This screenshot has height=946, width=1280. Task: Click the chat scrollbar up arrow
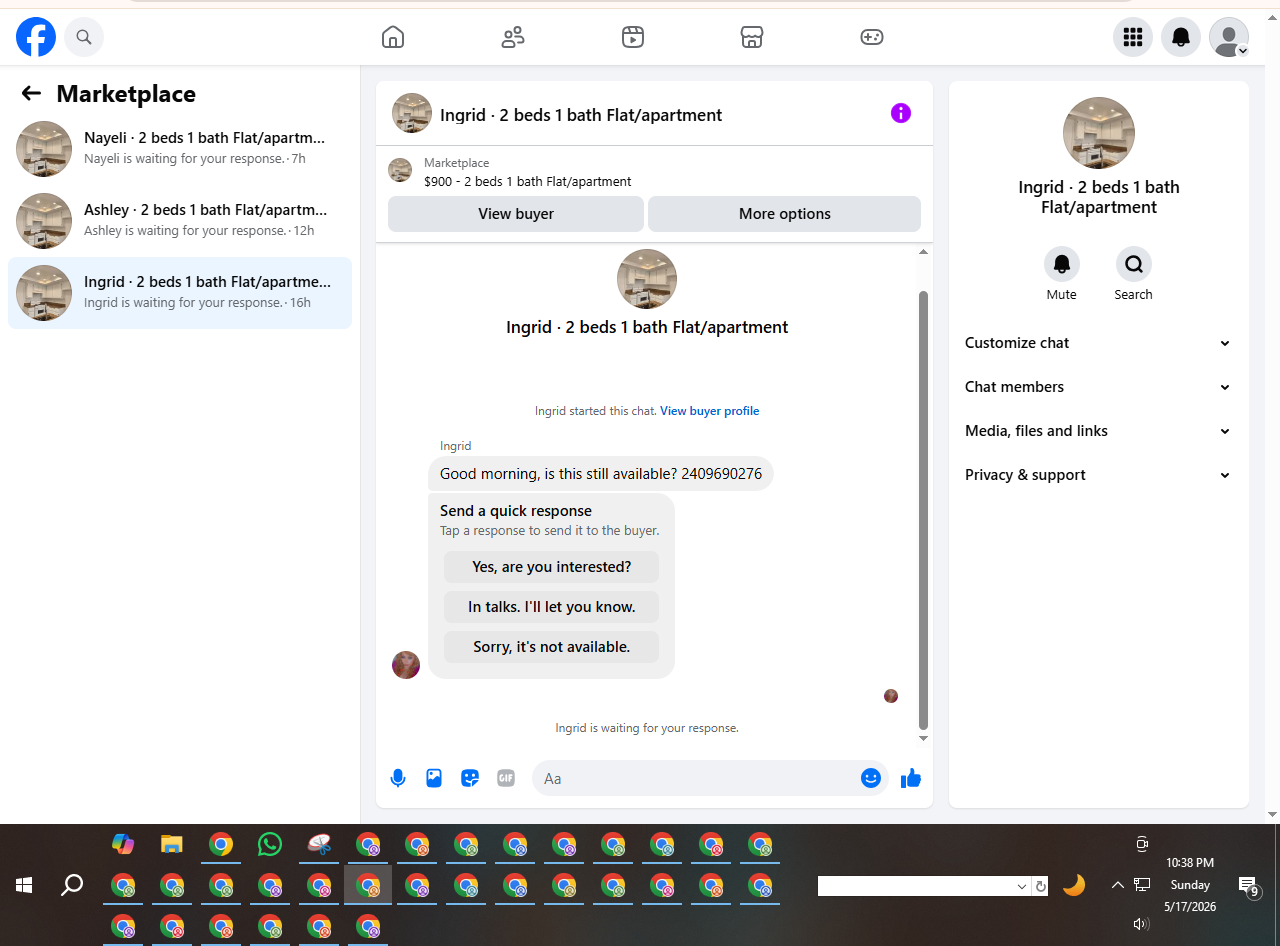point(923,252)
